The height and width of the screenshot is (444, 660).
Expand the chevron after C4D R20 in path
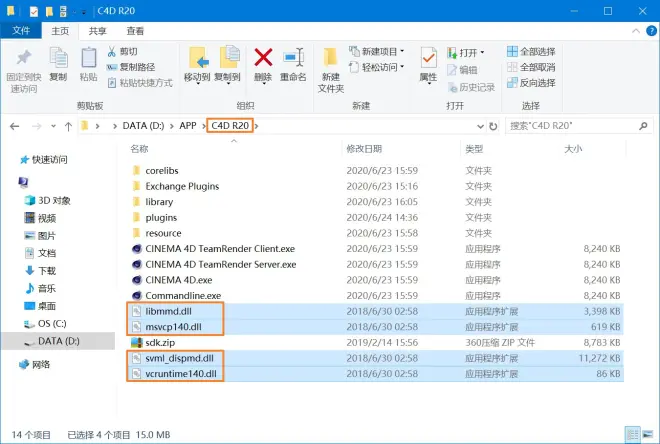pos(257,126)
